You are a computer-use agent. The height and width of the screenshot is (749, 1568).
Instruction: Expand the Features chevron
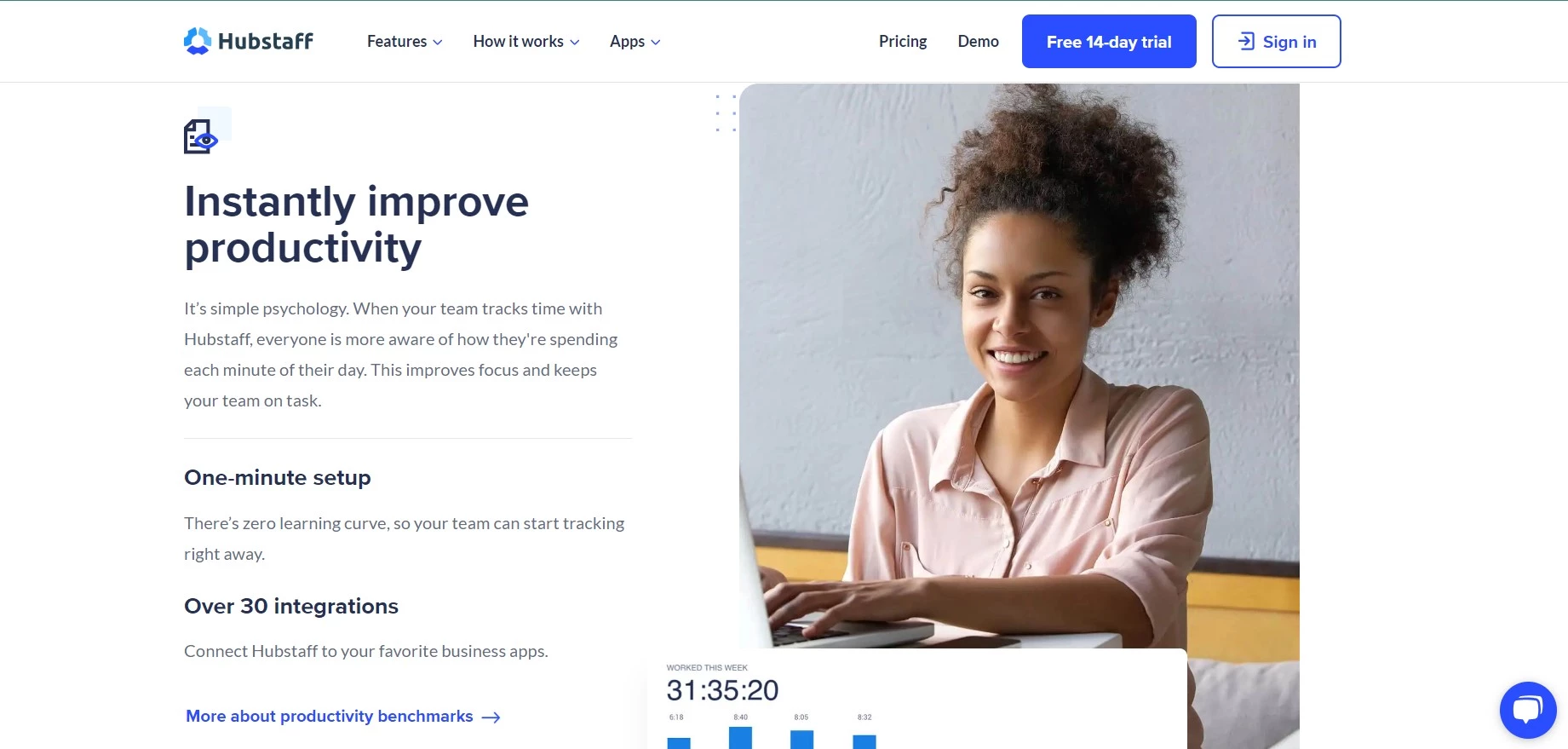point(438,42)
